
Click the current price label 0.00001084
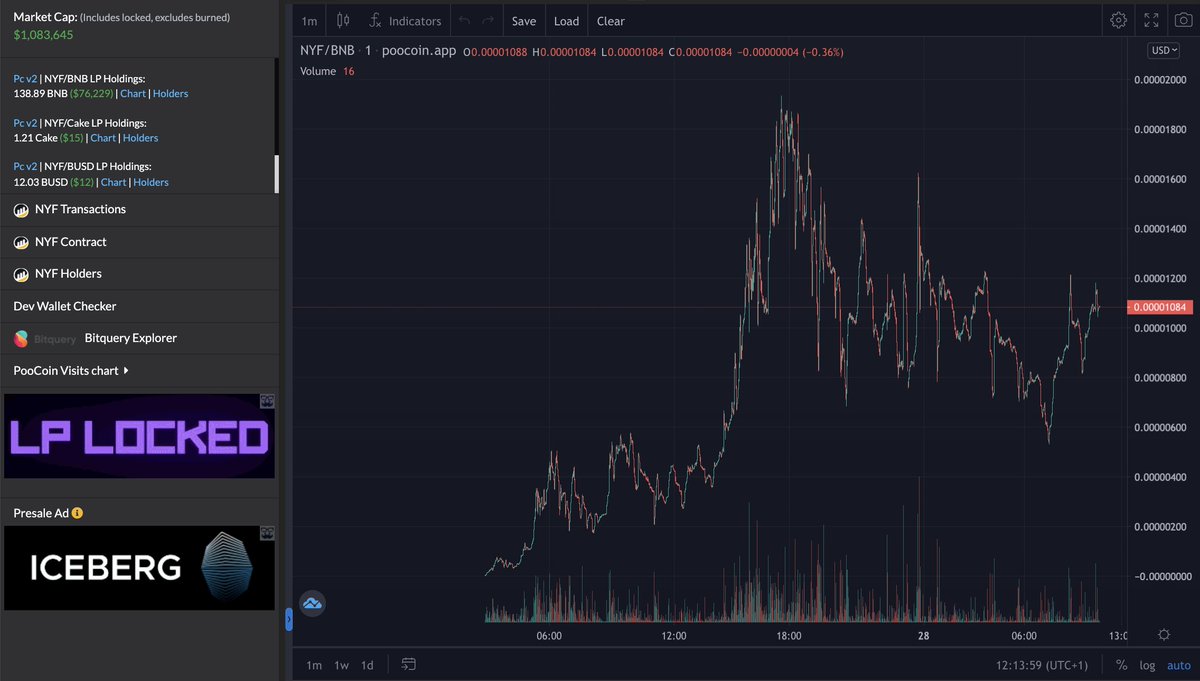[x=1162, y=307]
